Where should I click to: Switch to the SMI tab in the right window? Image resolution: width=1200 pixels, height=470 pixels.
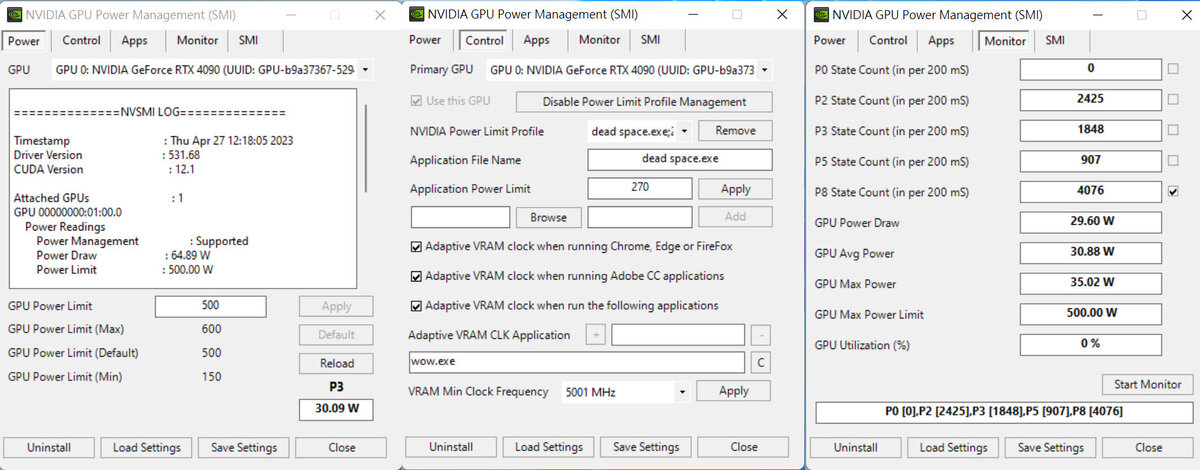click(1055, 41)
